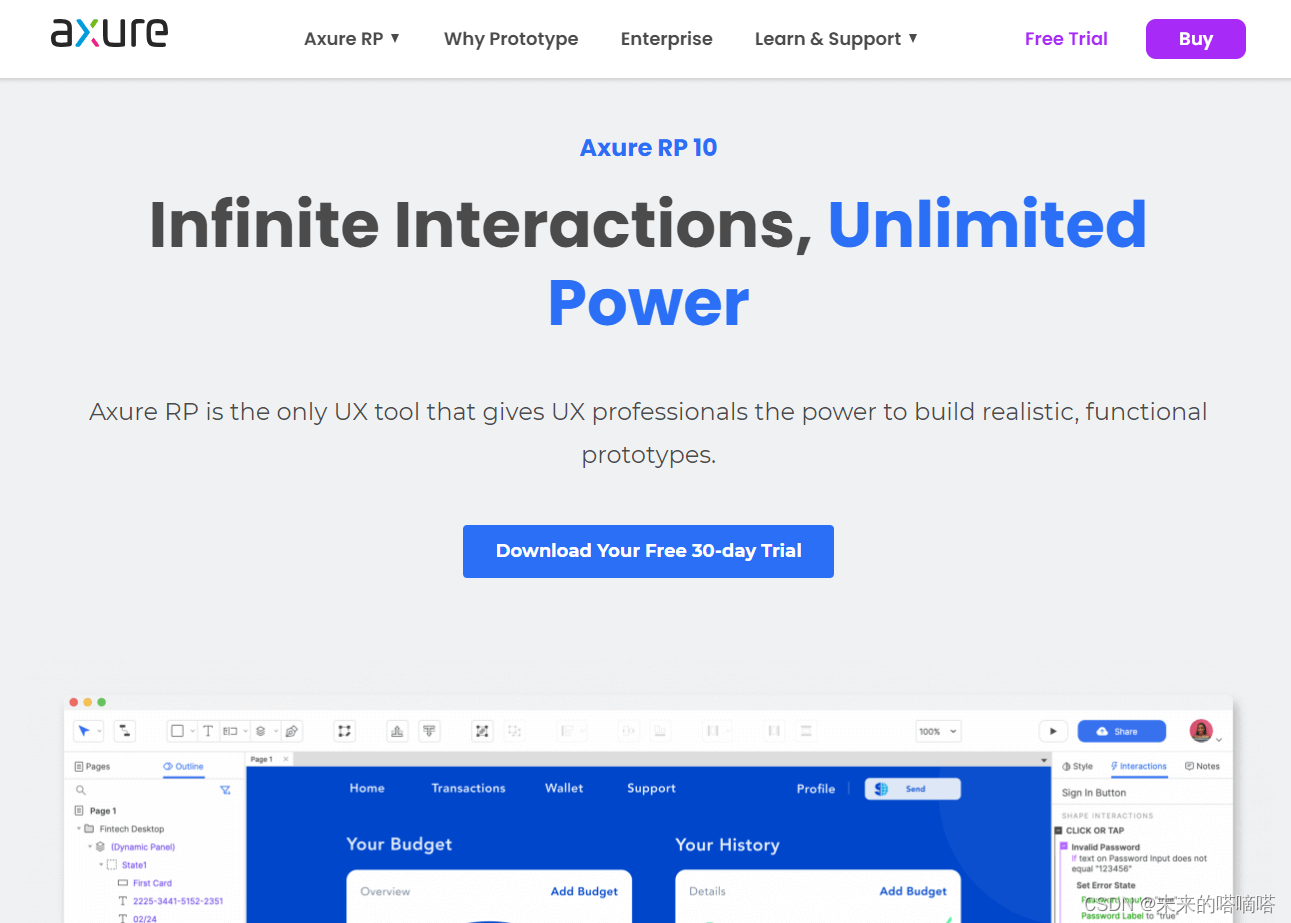Click the Free Trial link
The height and width of the screenshot is (923, 1291).
[1066, 38]
